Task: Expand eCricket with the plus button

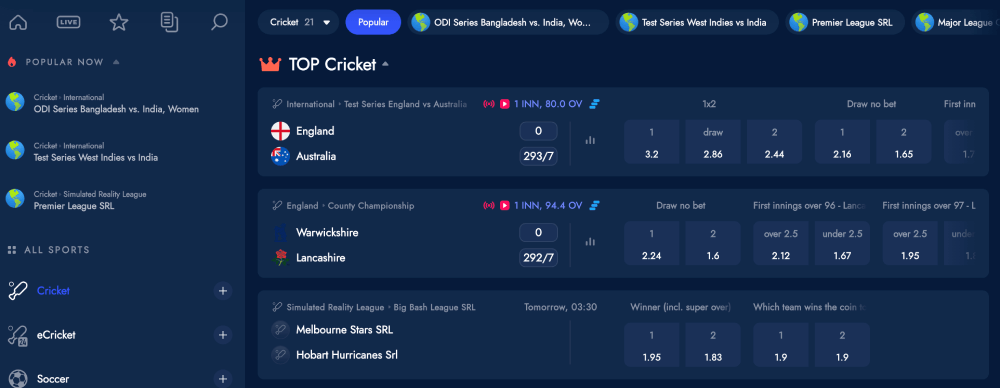Action: (x=223, y=335)
